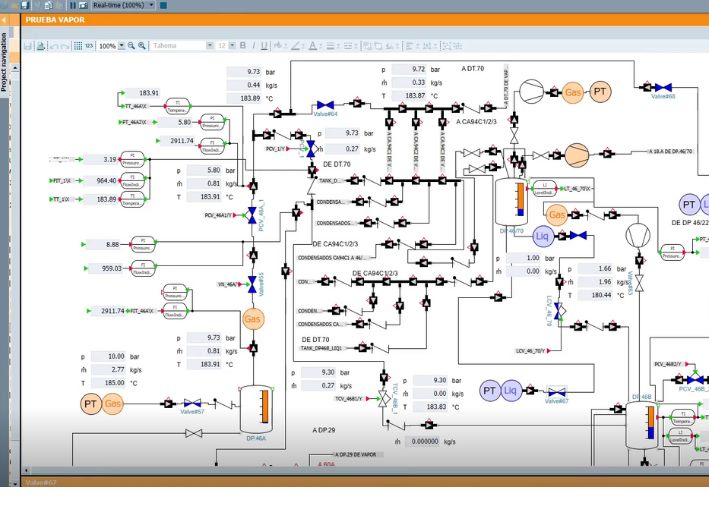Stop the simulation with the blue square
Viewport: 709px width, 507px height.
(x=164, y=5)
